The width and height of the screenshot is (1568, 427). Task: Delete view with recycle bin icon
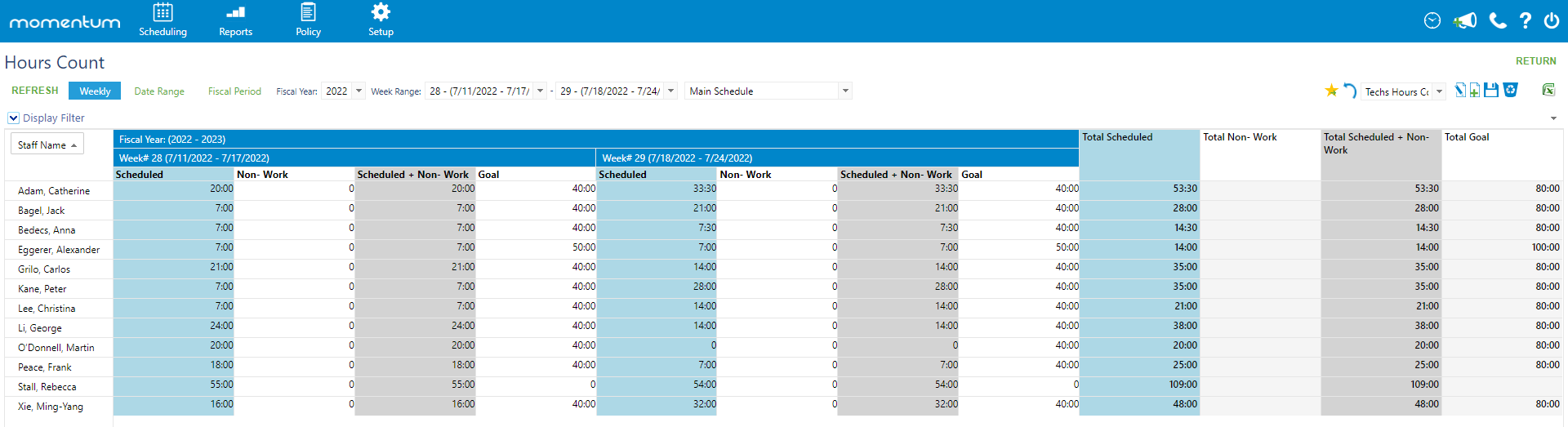coord(1510,91)
